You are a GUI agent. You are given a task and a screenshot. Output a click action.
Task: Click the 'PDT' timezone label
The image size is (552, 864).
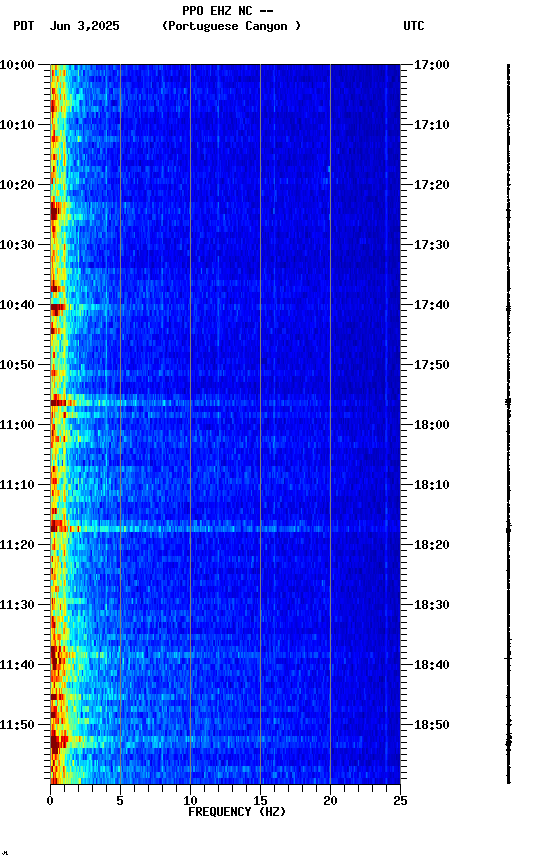click(x=24, y=26)
